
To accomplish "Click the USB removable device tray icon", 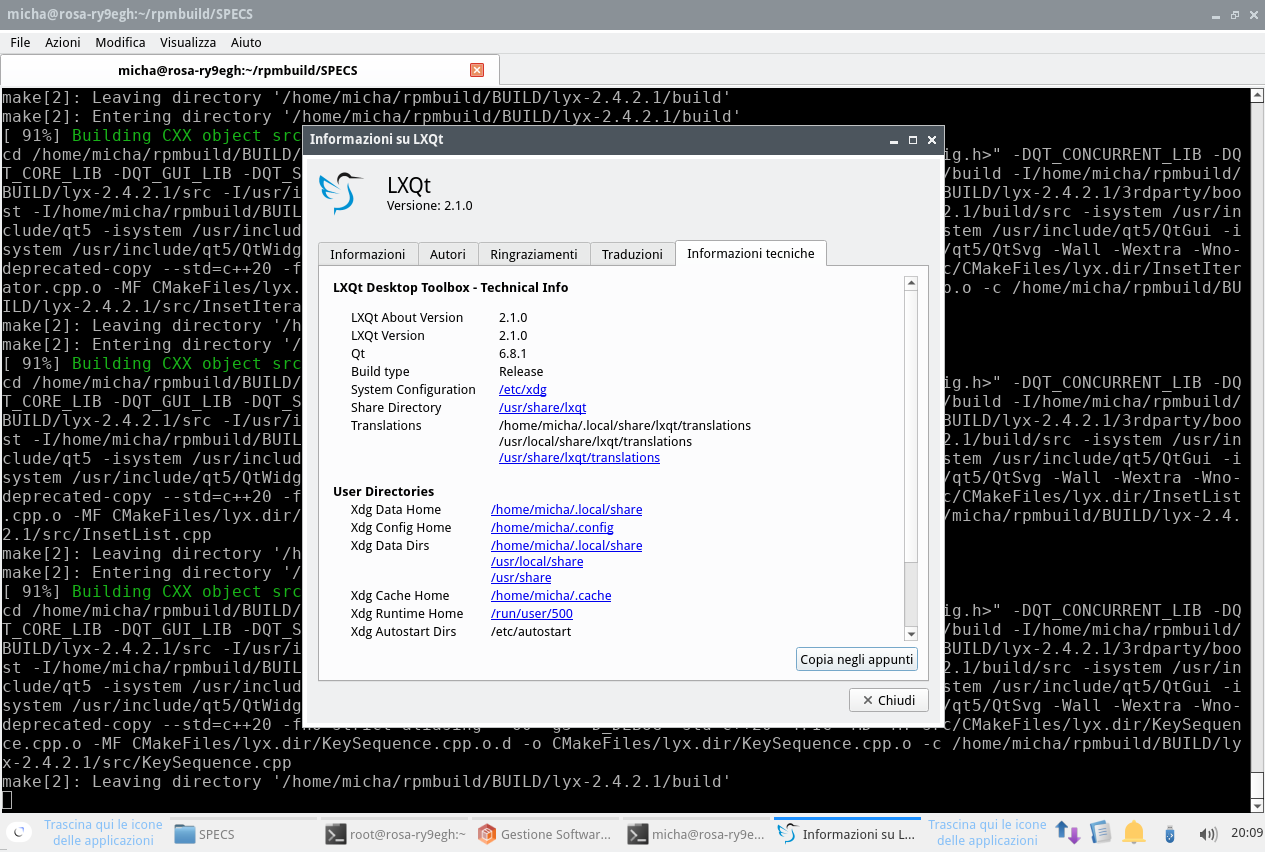I will [x=1169, y=833].
